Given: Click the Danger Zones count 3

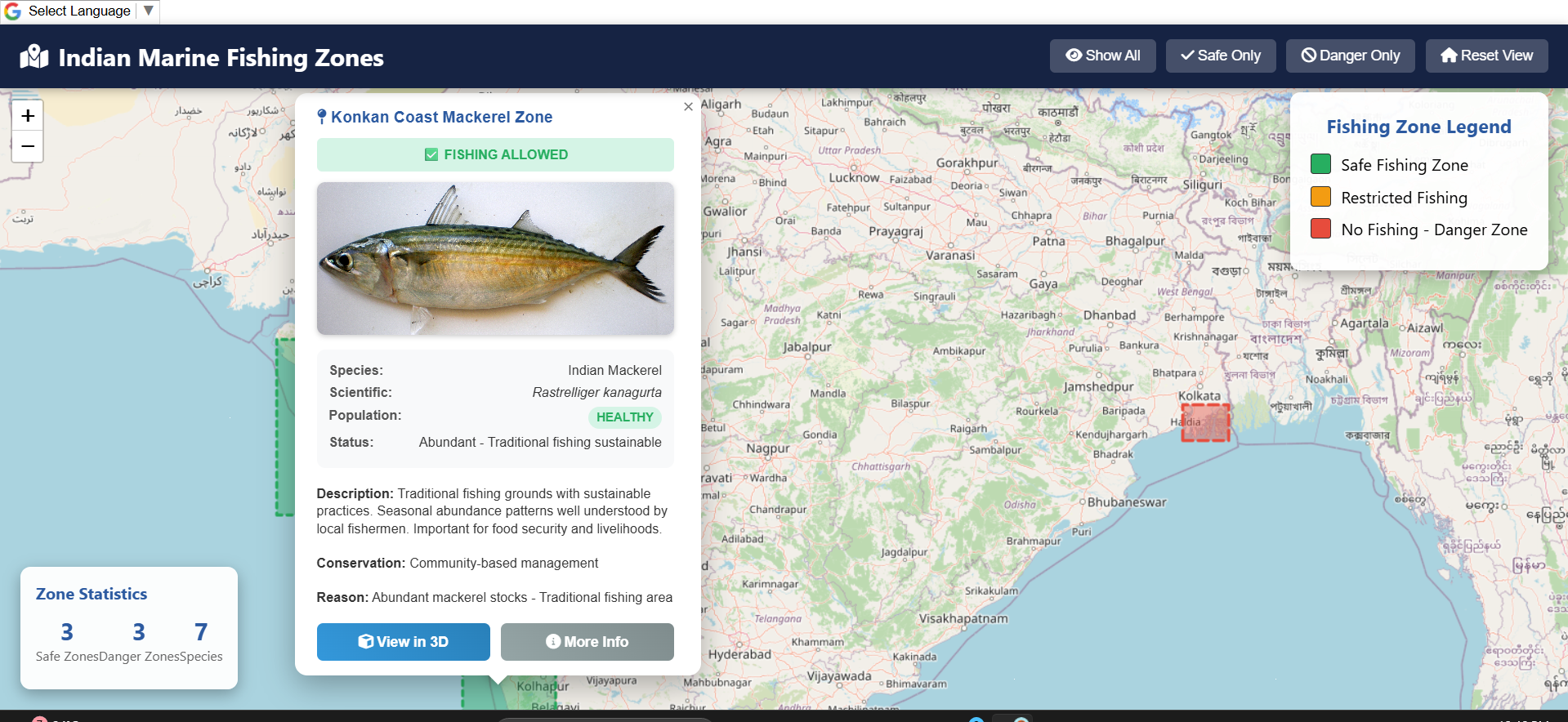Looking at the screenshot, I should tap(139, 632).
